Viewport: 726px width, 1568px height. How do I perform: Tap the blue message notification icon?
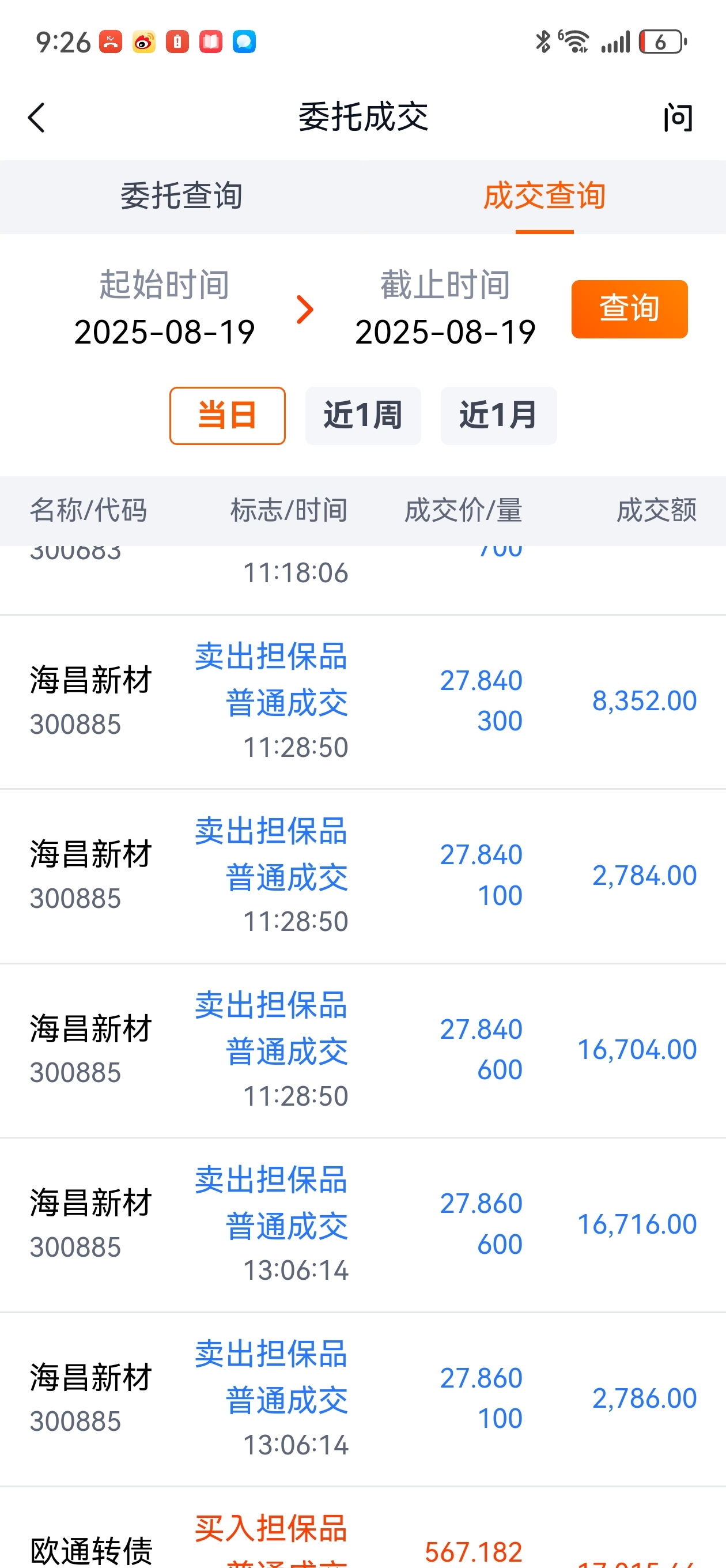pyautogui.click(x=244, y=42)
